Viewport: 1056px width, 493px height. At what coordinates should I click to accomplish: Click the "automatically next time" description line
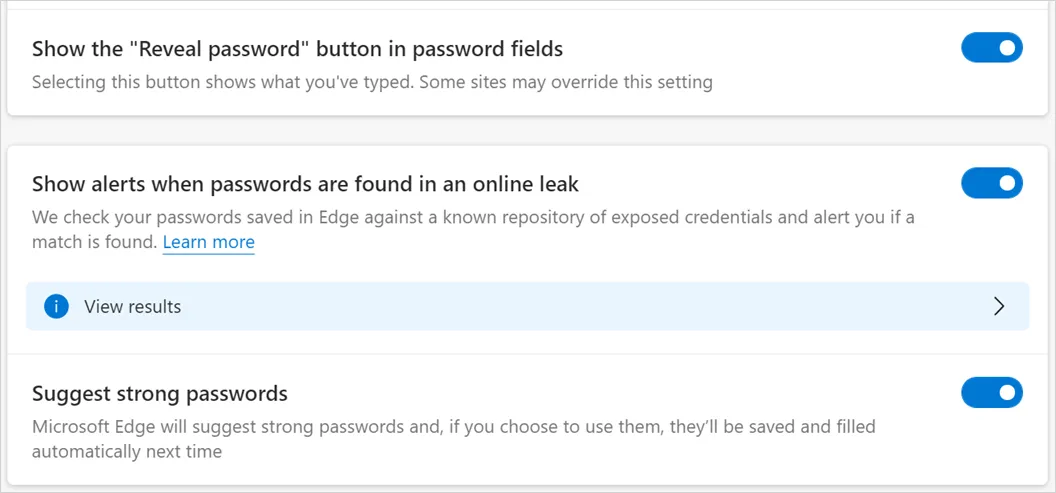click(x=126, y=451)
